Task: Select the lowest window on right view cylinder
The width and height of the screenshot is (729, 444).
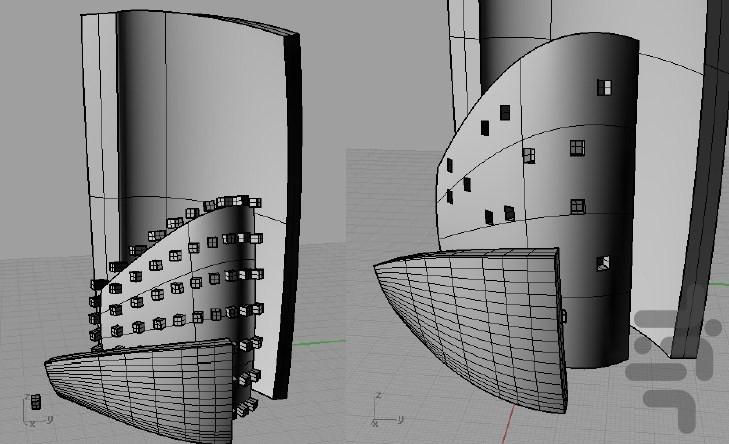Action: (603, 263)
